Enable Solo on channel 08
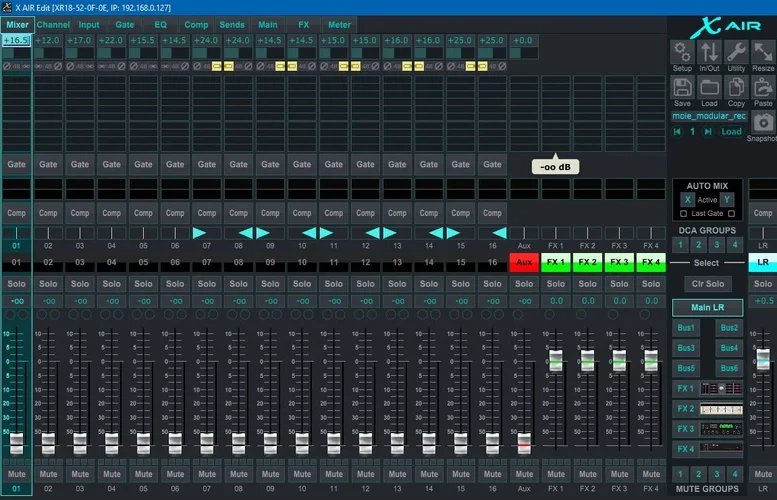Image resolution: width=777 pixels, height=500 pixels. (239, 284)
